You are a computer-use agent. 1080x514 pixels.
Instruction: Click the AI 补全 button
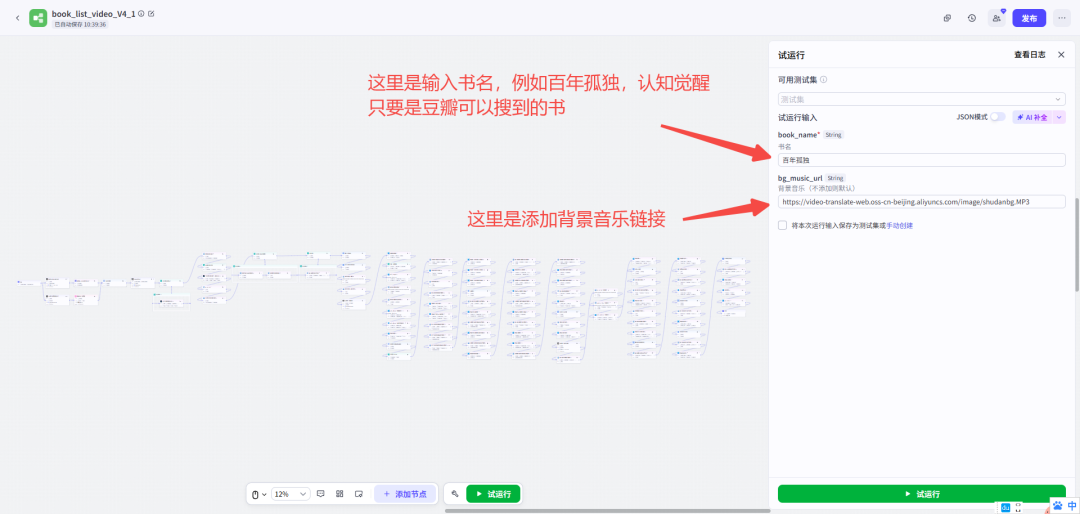(x=1032, y=117)
